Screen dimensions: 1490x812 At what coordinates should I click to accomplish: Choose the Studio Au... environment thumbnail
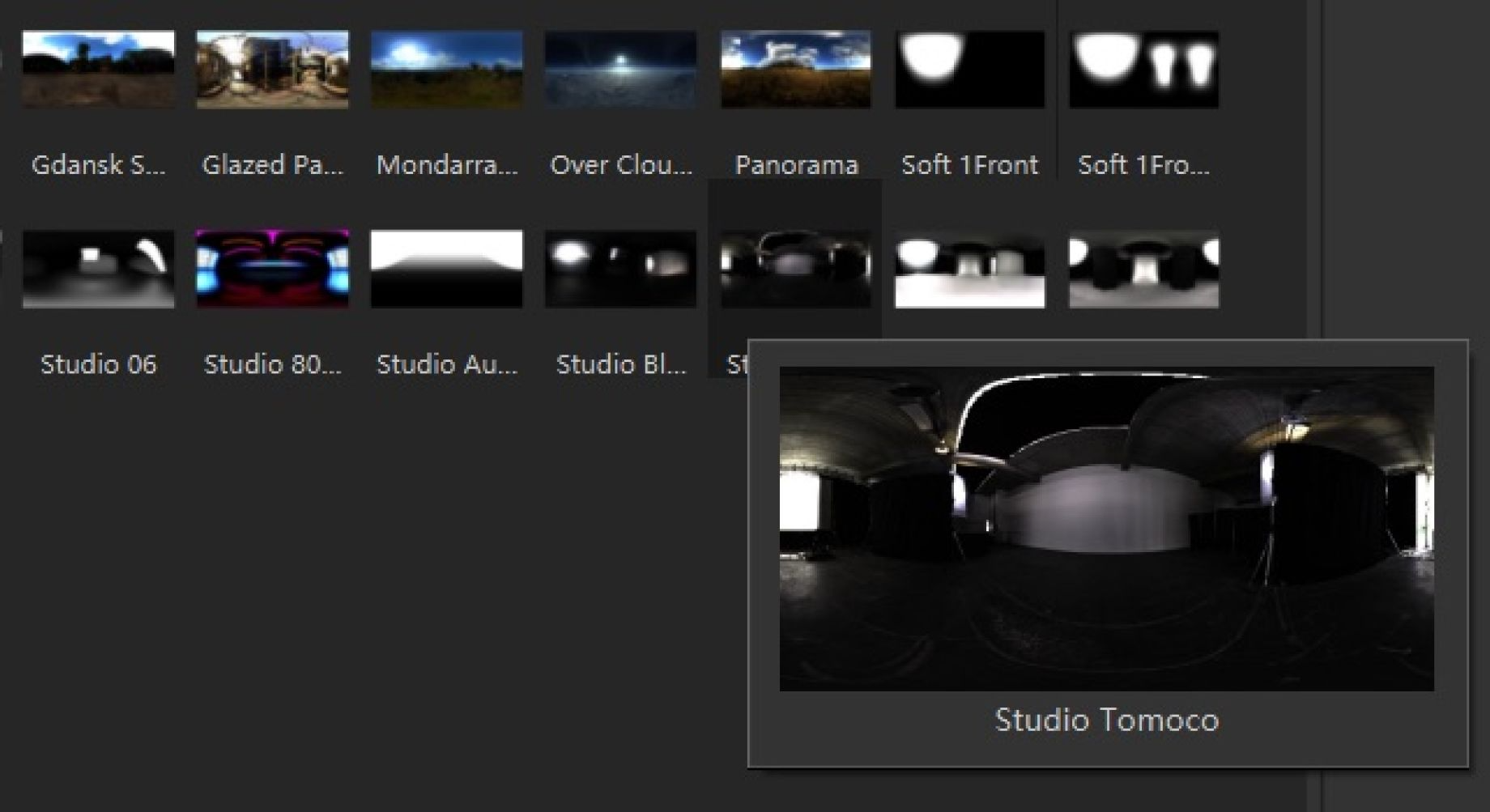(447, 269)
